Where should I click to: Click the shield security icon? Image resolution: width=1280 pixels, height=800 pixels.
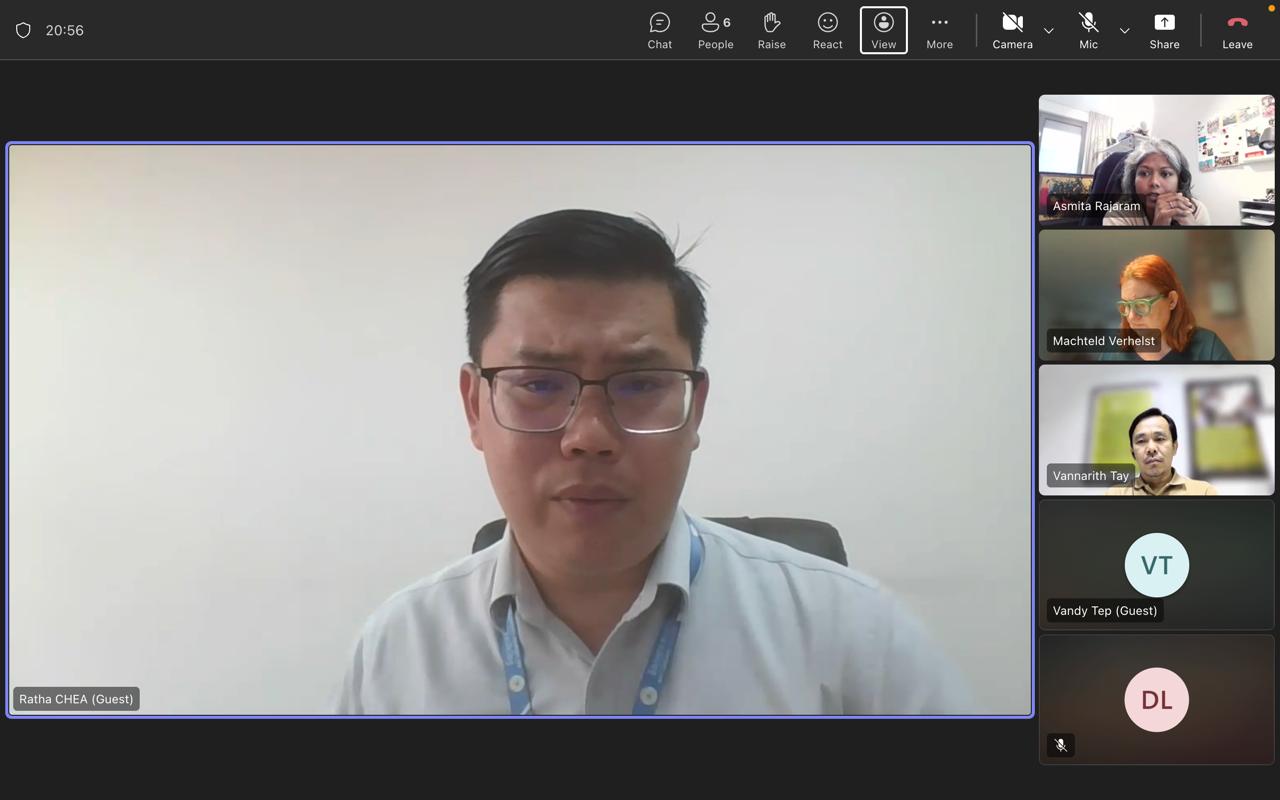coord(23,30)
